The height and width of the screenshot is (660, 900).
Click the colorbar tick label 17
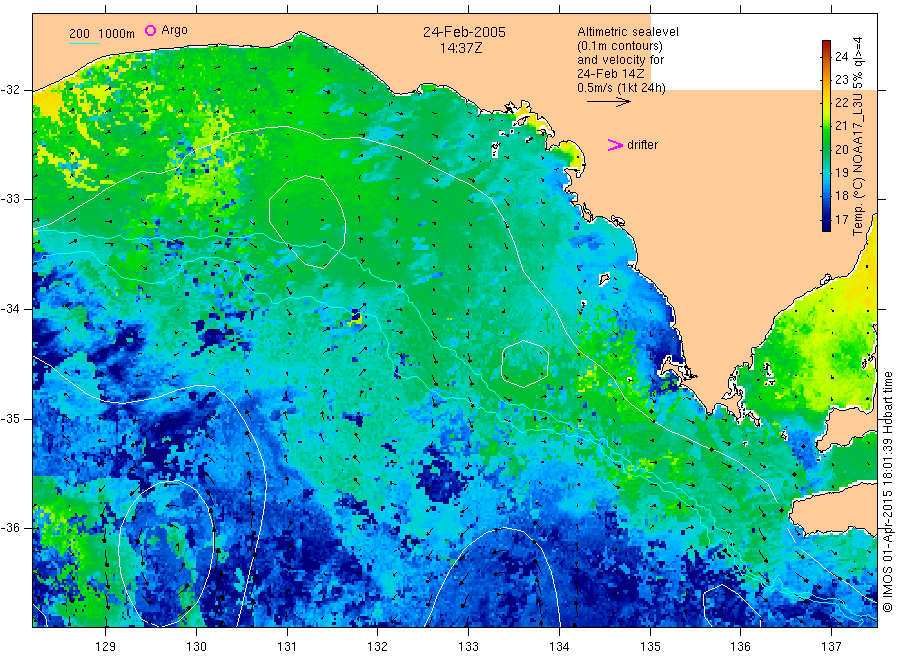(x=841, y=219)
